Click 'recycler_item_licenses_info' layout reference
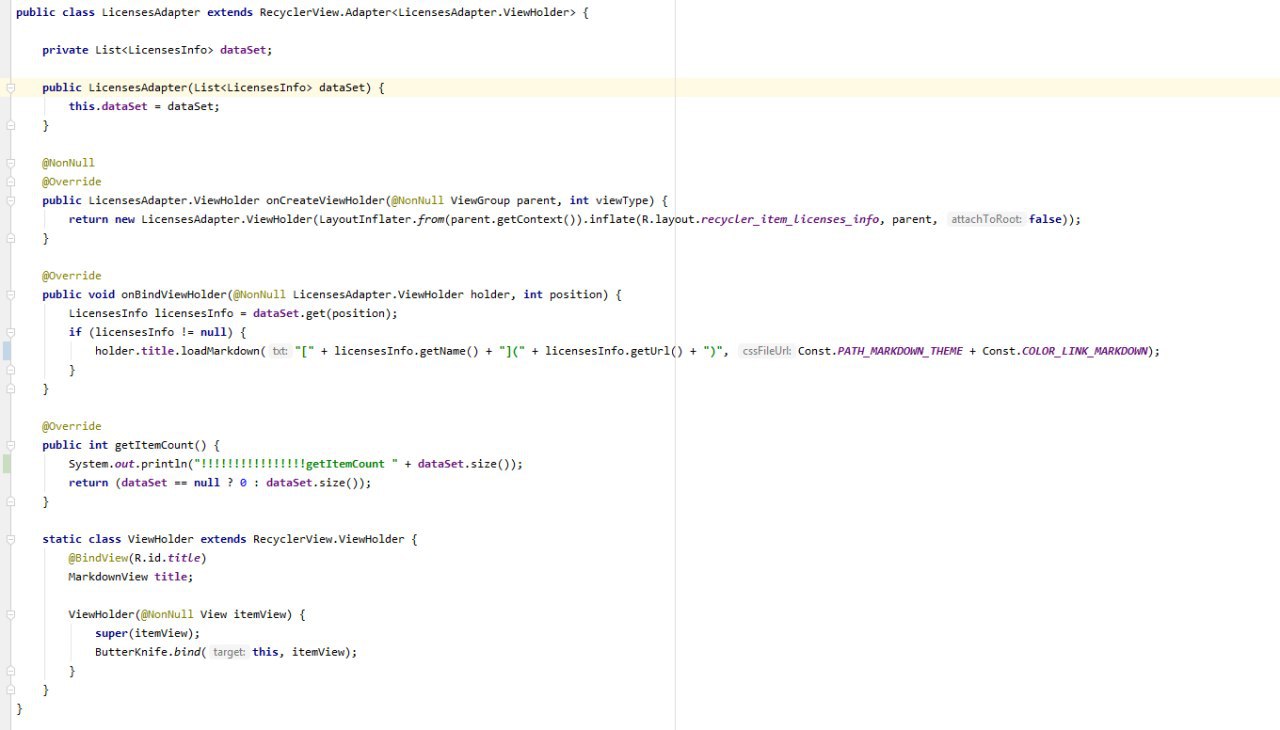1280x730 pixels. point(790,219)
